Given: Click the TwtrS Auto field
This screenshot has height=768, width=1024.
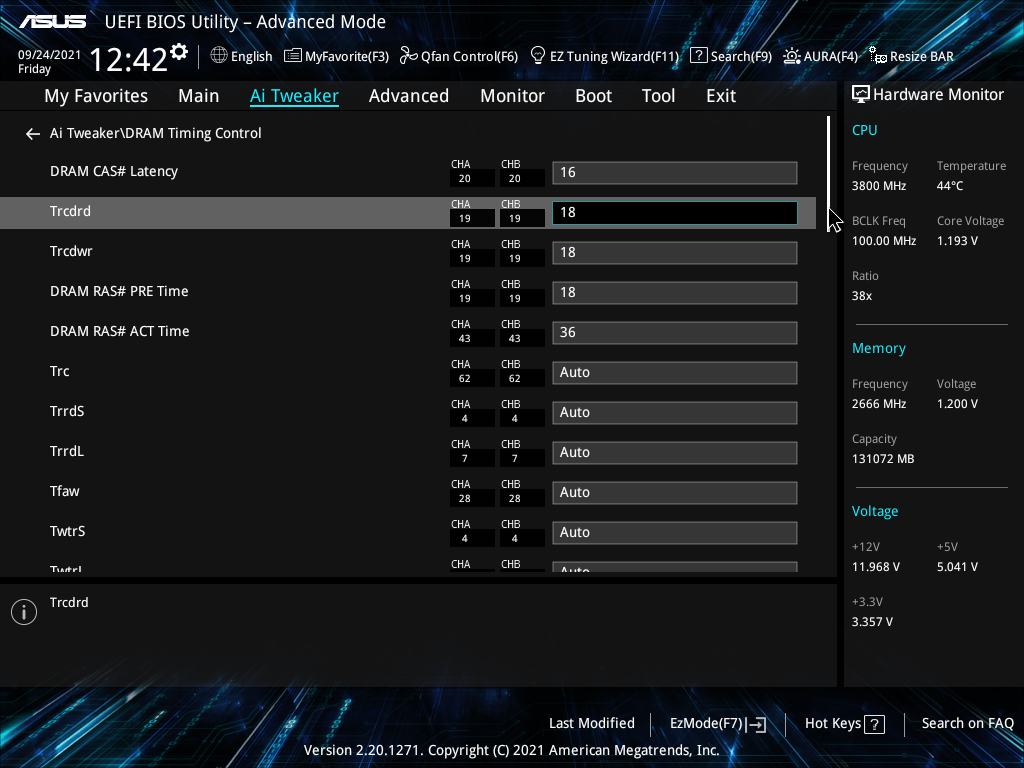Looking at the screenshot, I should tap(675, 533).
